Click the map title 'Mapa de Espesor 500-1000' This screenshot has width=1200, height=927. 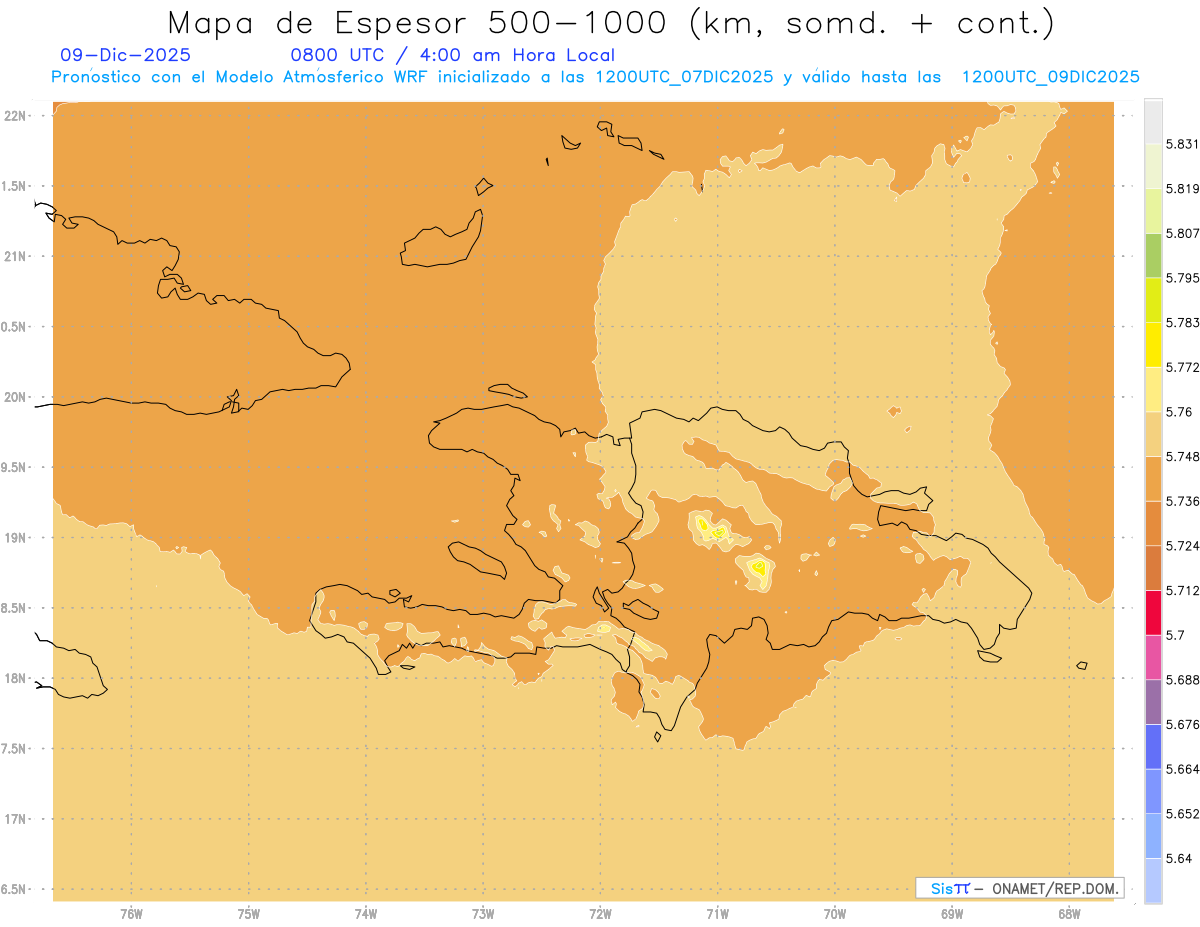pos(418,23)
